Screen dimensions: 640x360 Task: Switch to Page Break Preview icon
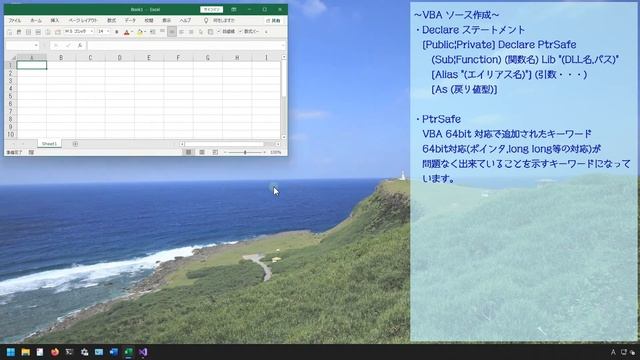coord(215,152)
